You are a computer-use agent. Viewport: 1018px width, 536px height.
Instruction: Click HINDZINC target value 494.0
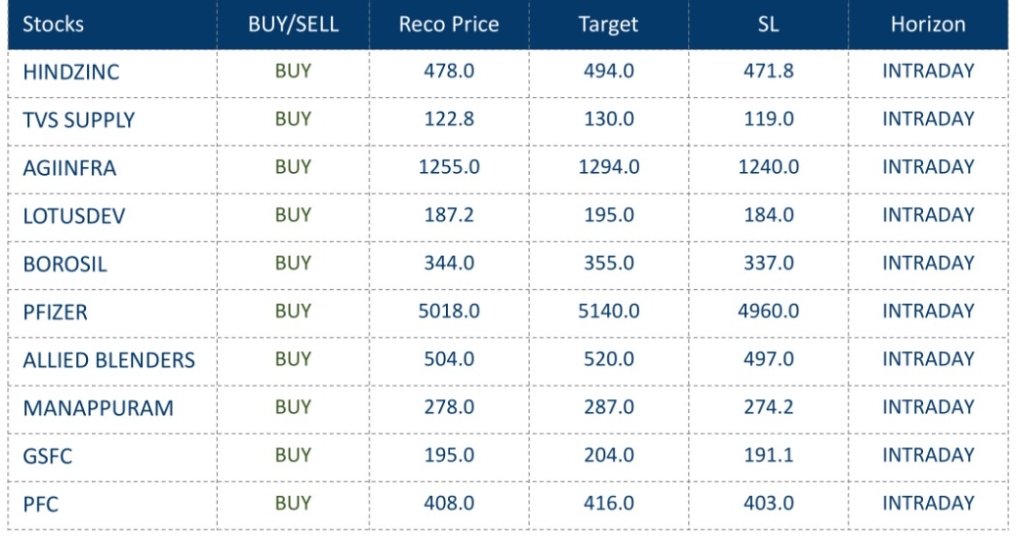pyautogui.click(x=608, y=71)
